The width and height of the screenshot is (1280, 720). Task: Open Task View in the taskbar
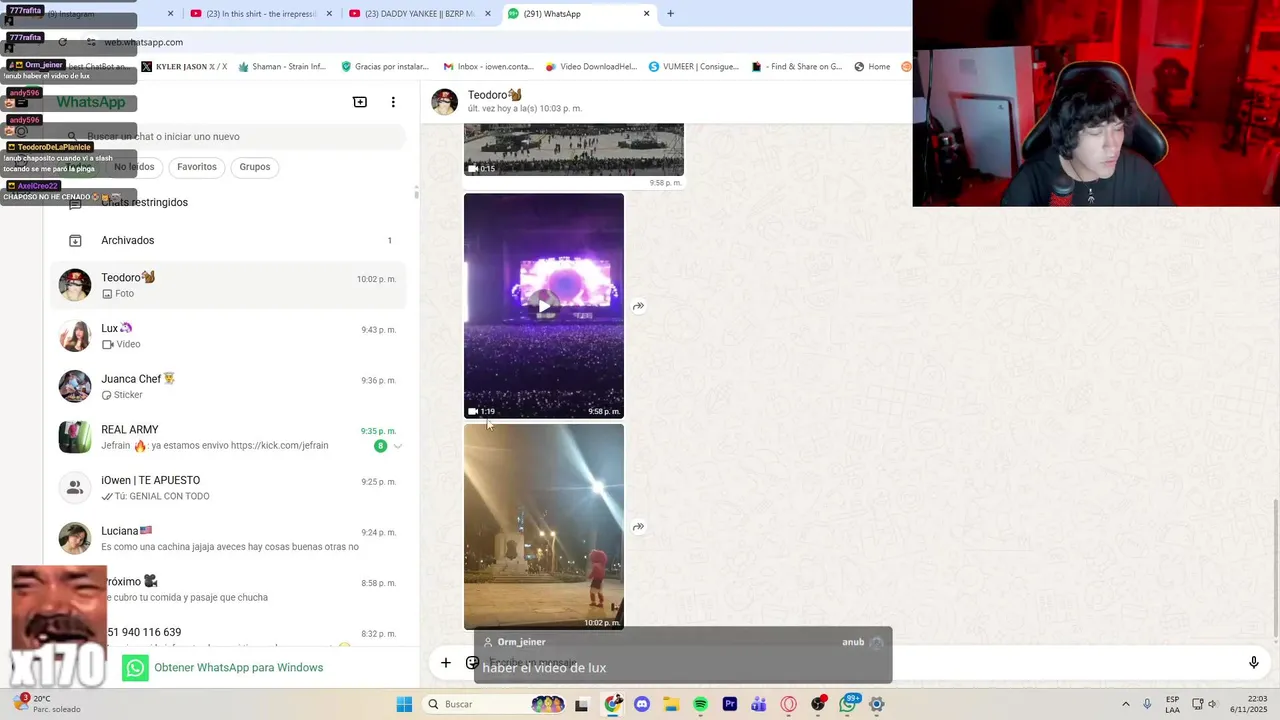[581, 704]
